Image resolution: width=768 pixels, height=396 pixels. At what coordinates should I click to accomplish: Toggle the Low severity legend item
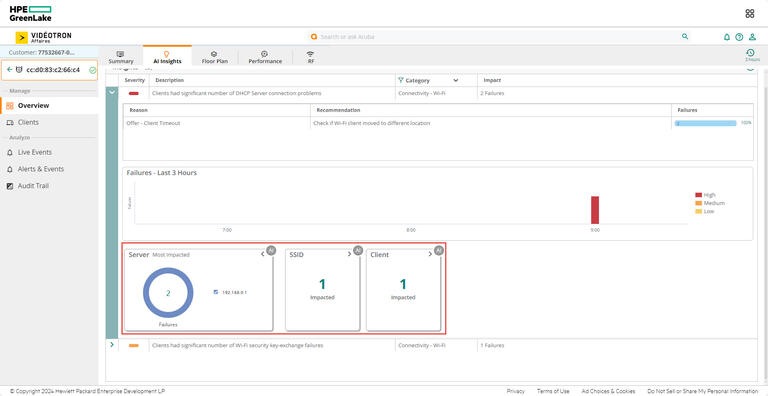pyautogui.click(x=704, y=211)
